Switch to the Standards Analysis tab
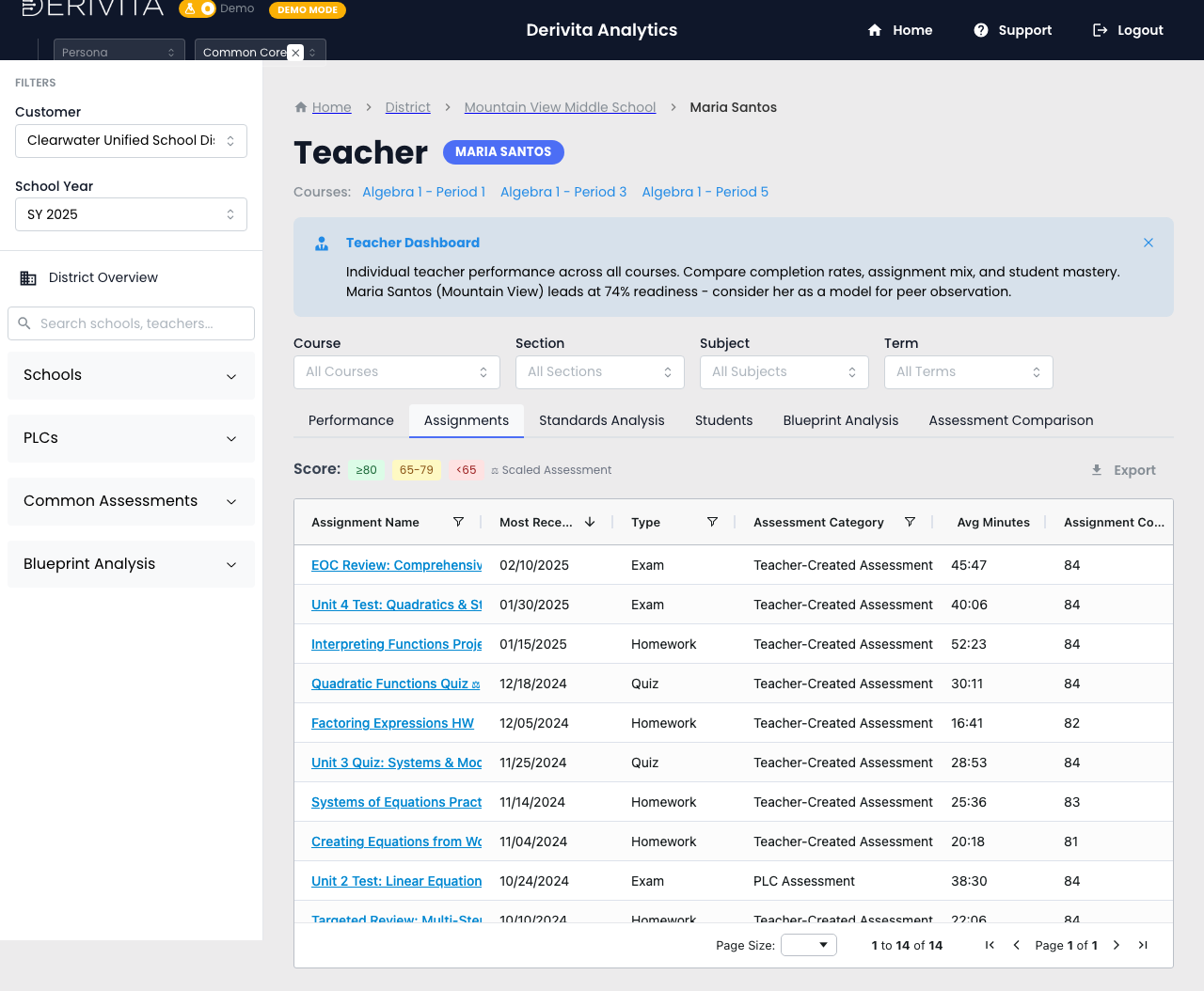Image resolution: width=1204 pixels, height=991 pixels. (x=602, y=420)
